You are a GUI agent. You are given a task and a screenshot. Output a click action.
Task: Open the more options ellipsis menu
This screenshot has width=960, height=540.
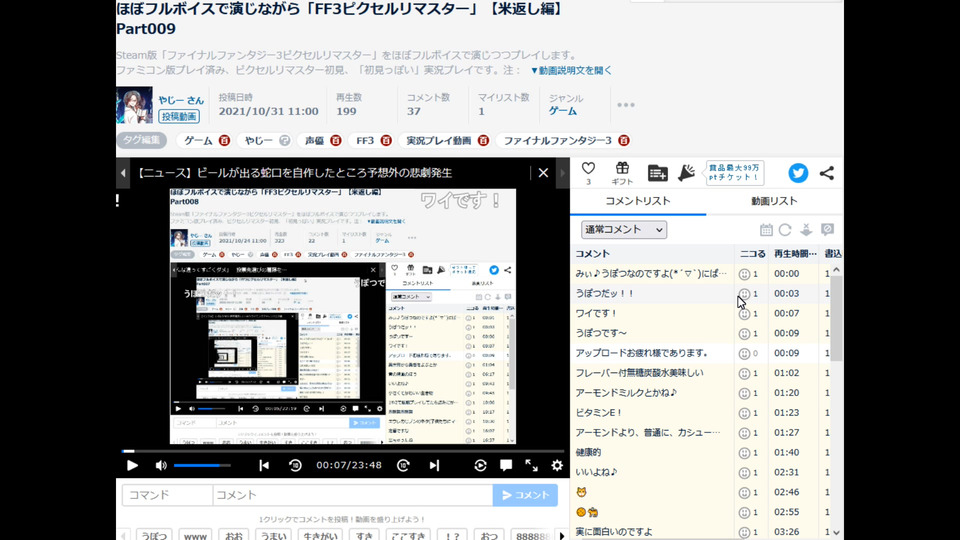point(626,105)
